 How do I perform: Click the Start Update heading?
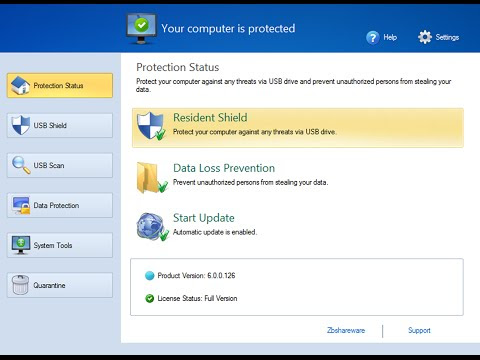(204, 218)
